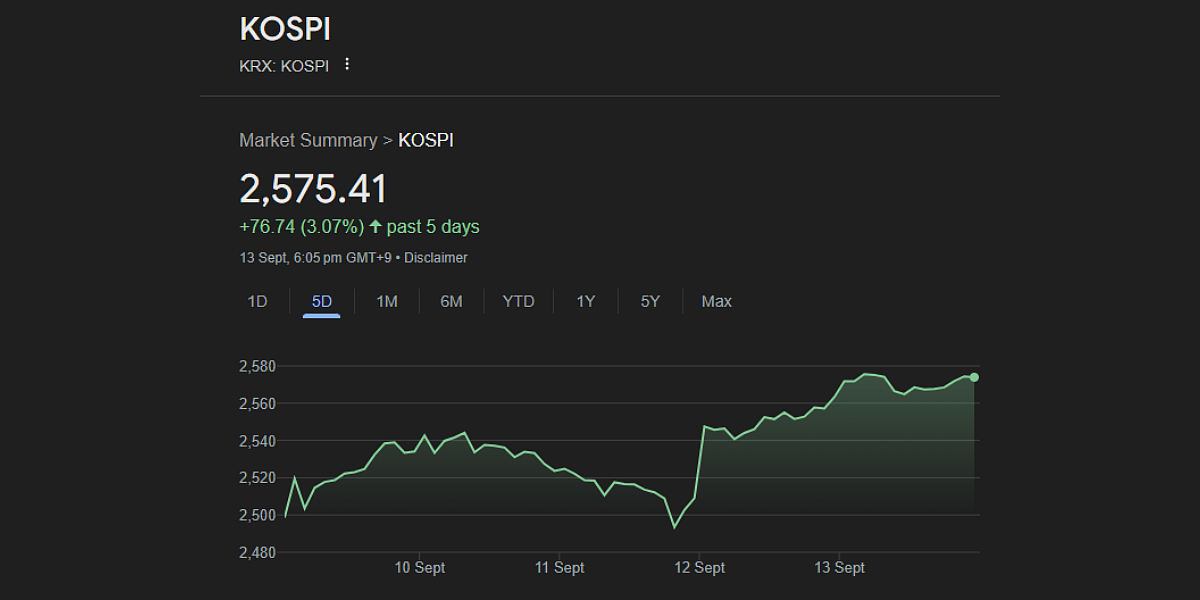View the Max chart range

(x=716, y=301)
